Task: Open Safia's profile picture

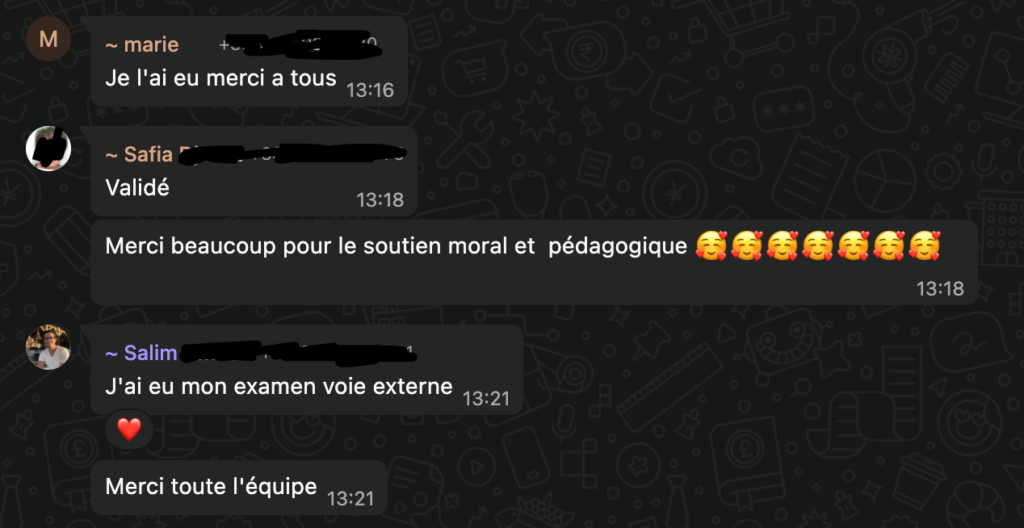Action: pyautogui.click(x=48, y=148)
